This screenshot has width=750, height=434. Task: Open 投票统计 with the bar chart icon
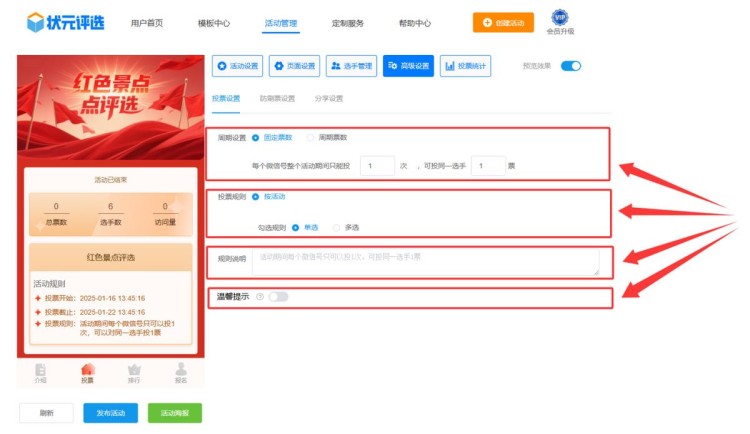point(465,66)
